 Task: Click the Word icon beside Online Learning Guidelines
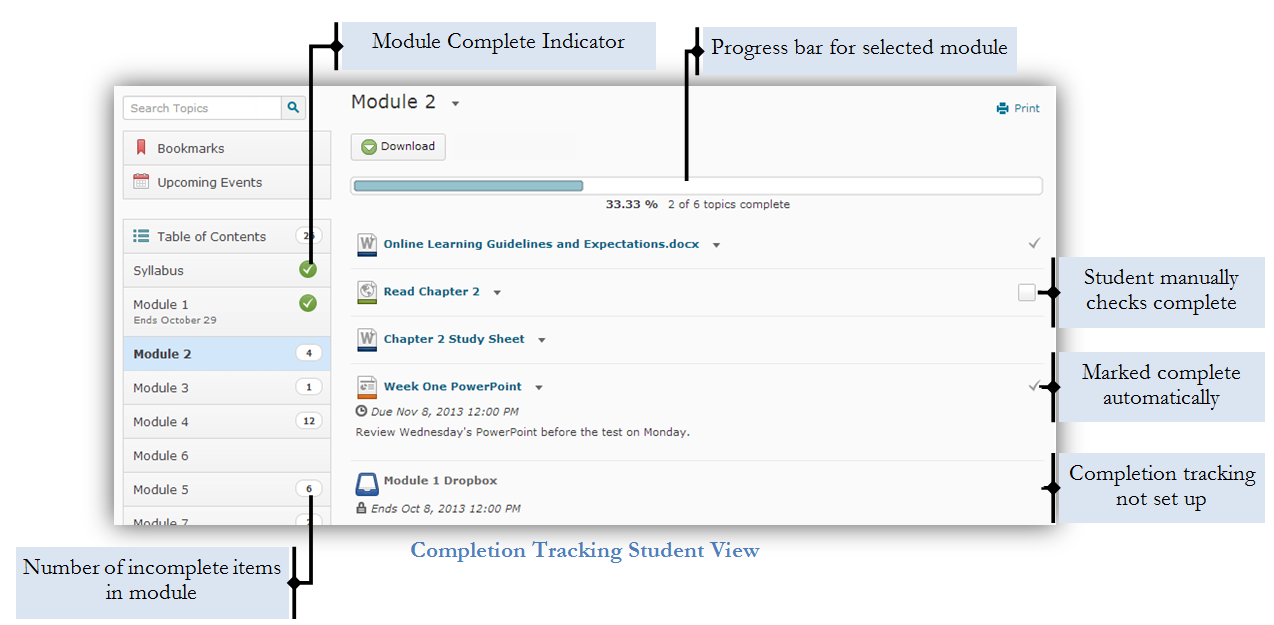point(367,244)
